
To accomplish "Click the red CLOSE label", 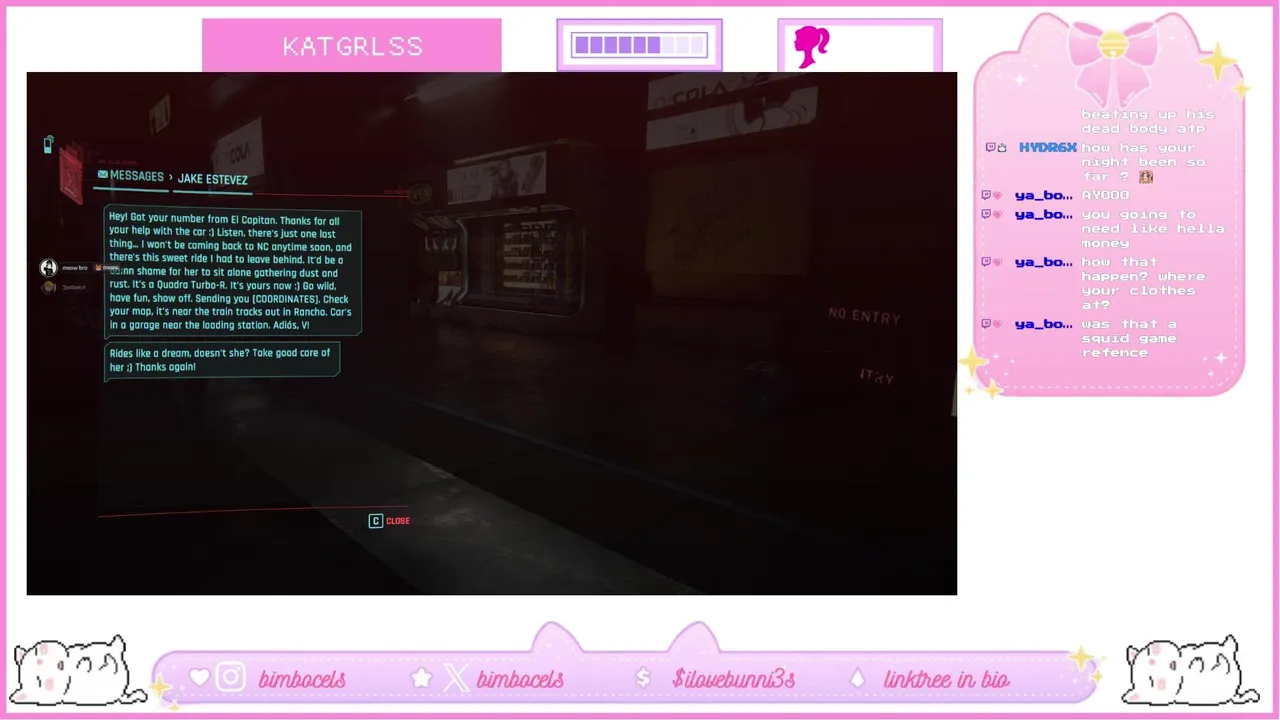I will (398, 521).
